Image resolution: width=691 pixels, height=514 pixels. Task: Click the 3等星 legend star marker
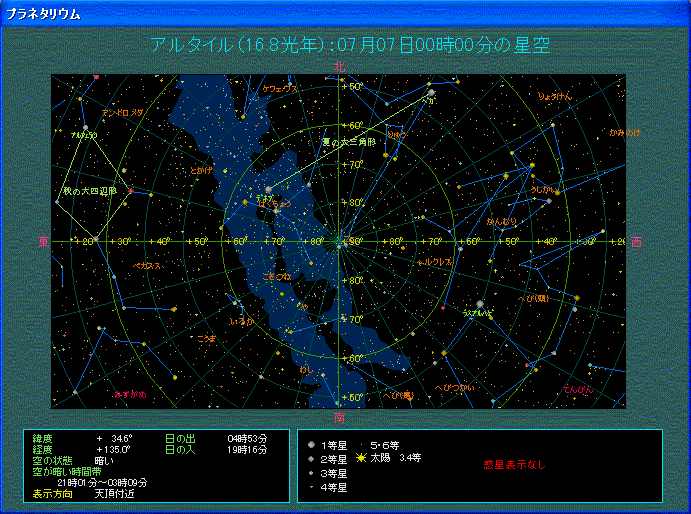click(312, 473)
